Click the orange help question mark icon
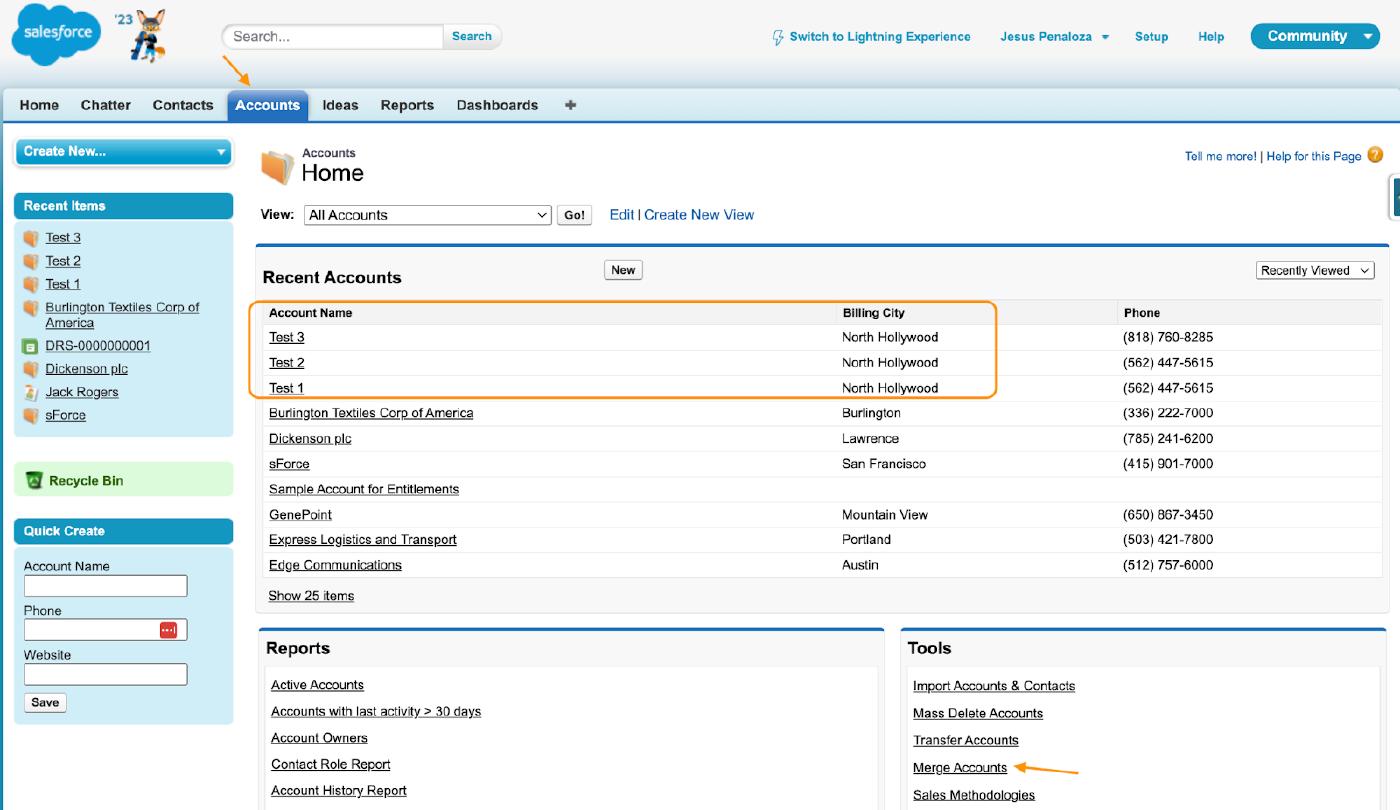1400x810 pixels. coord(1375,155)
